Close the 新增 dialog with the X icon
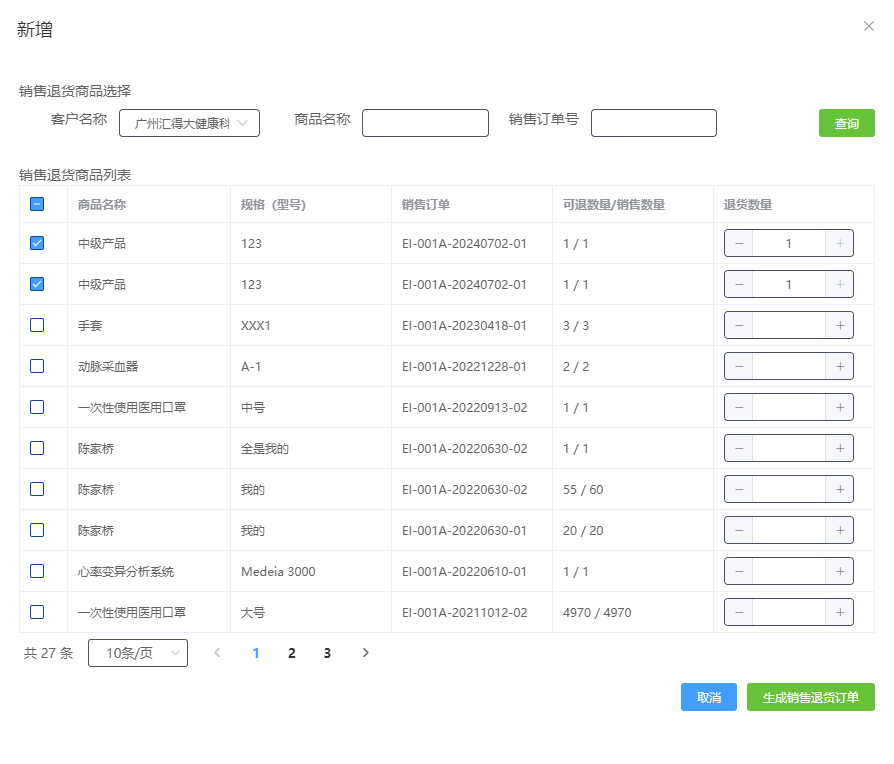894x764 pixels. 868,26
